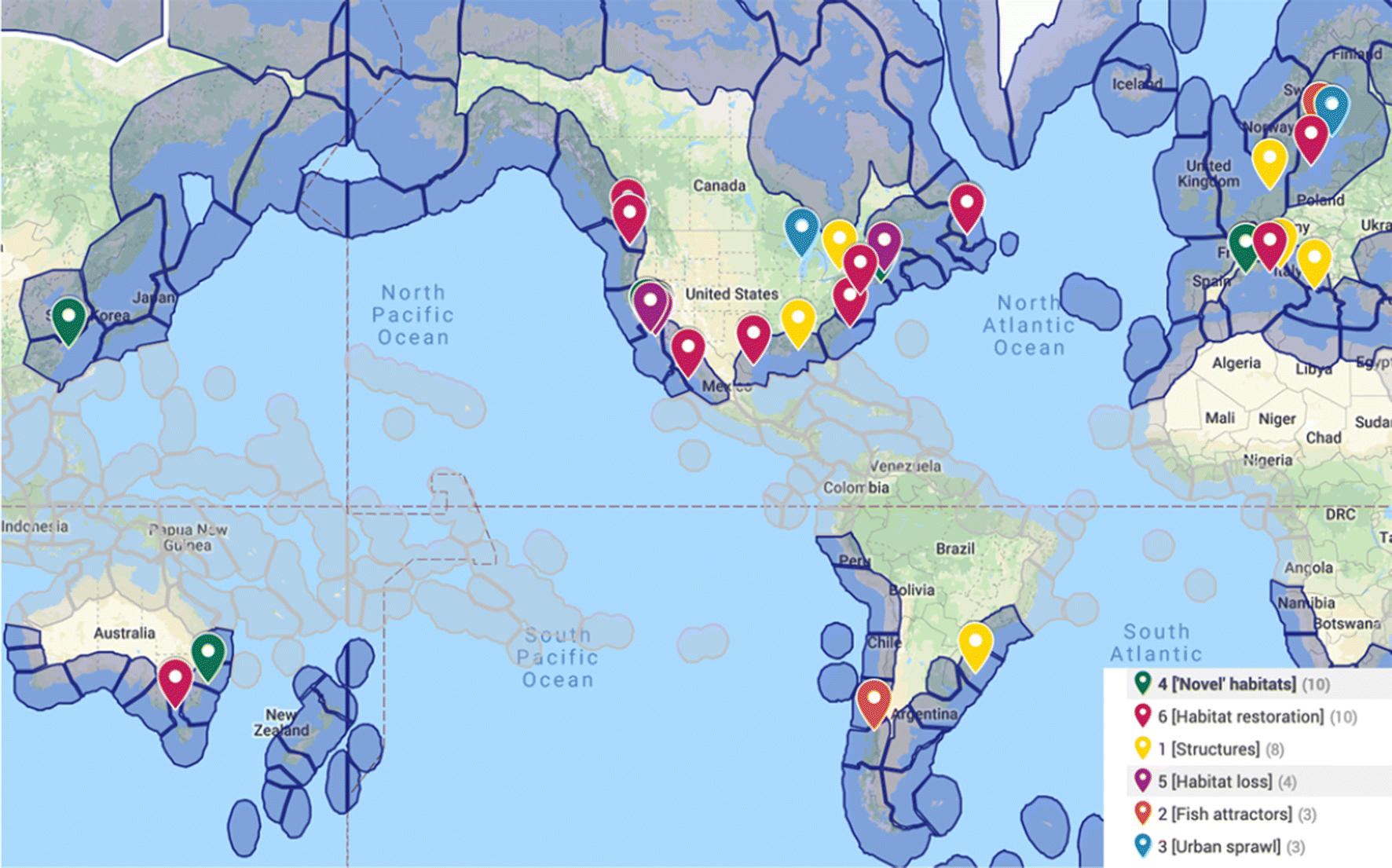Screen dimensions: 1392x868
Task: Click the North Atlantic Ocean label
Action: point(1029,325)
